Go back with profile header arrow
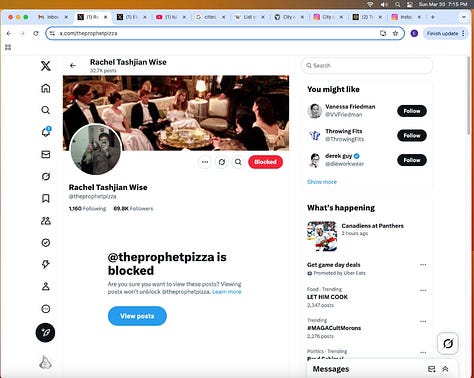474x378 pixels. tap(73, 66)
